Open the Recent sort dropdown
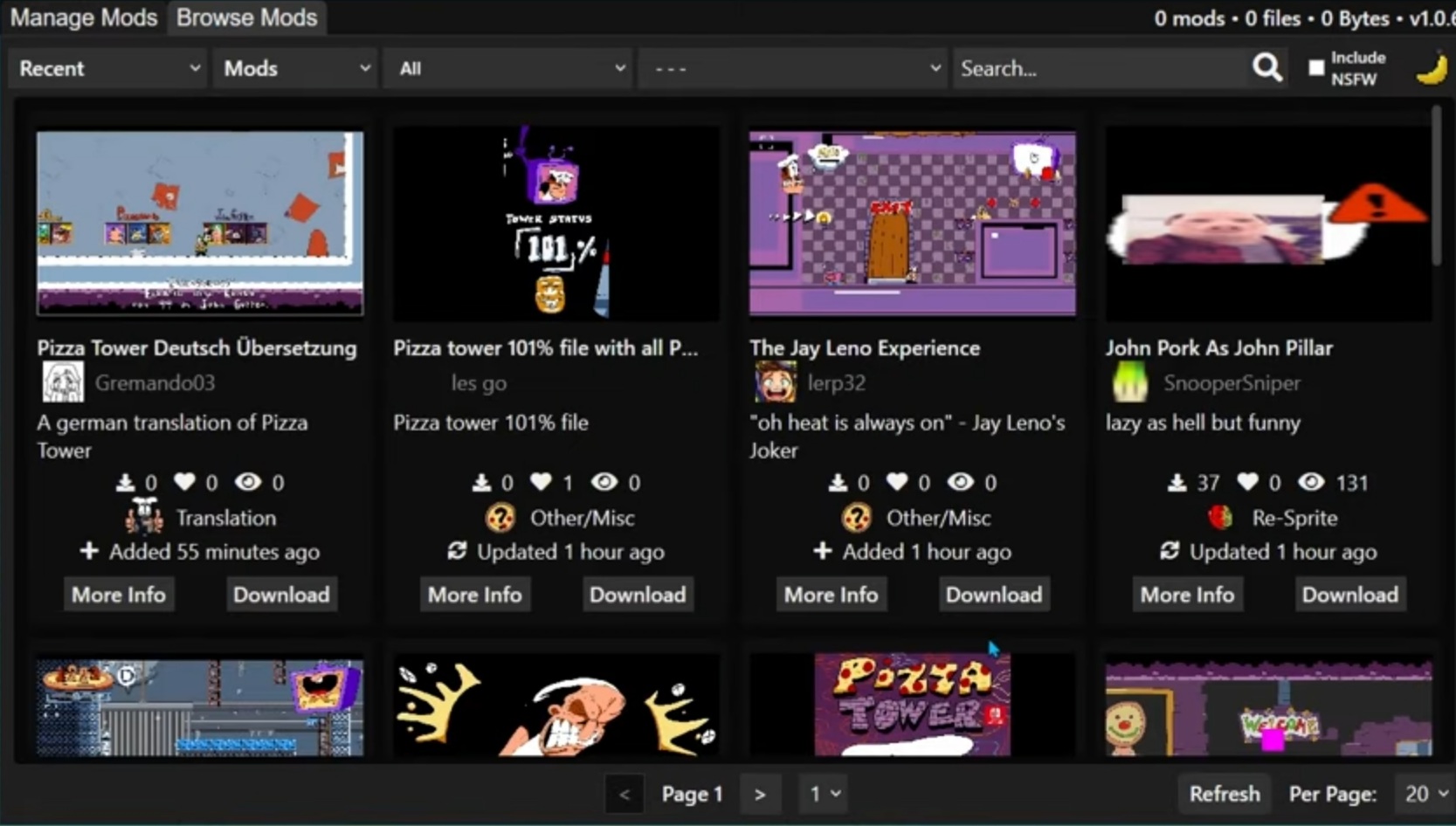This screenshot has height=826, width=1456. pos(108,68)
